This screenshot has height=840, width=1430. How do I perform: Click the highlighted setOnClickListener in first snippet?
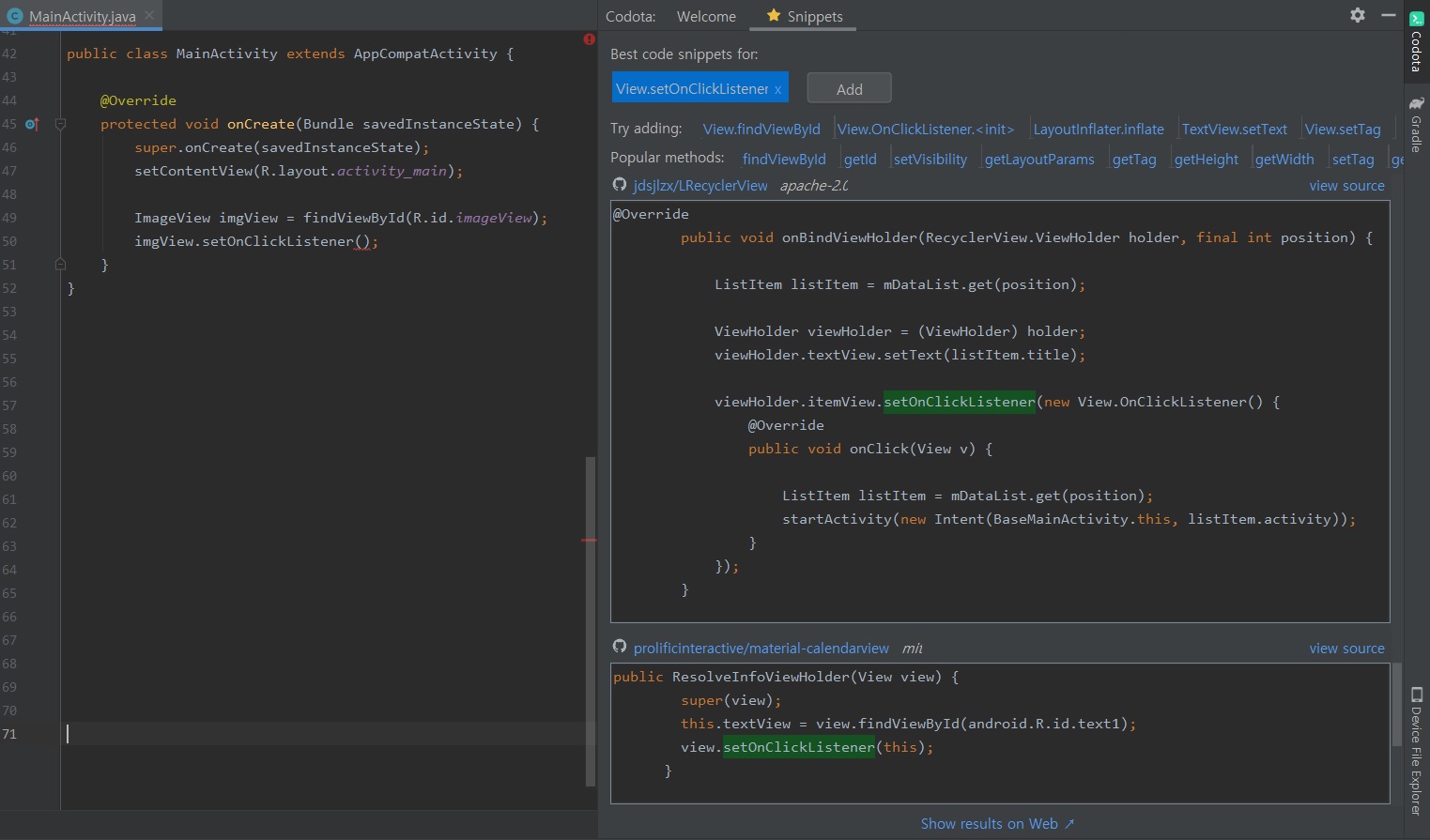click(x=959, y=402)
